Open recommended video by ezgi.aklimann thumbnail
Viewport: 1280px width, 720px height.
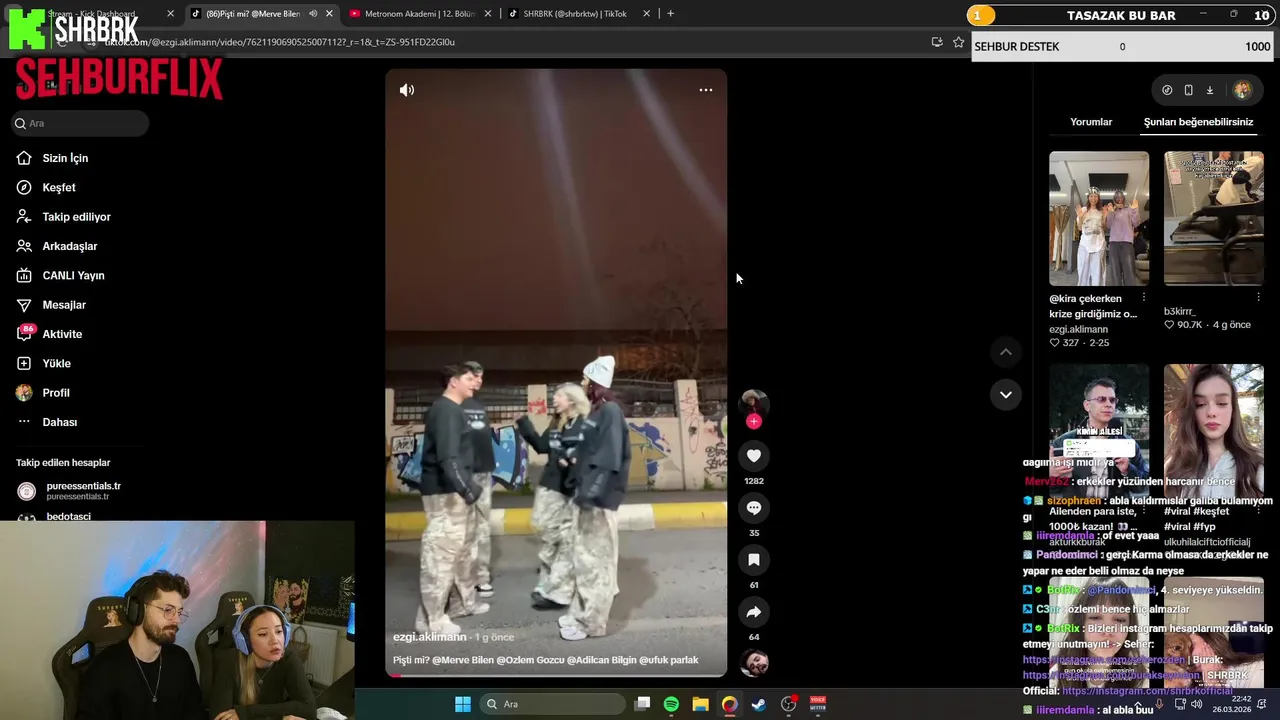pyautogui.click(x=1099, y=219)
